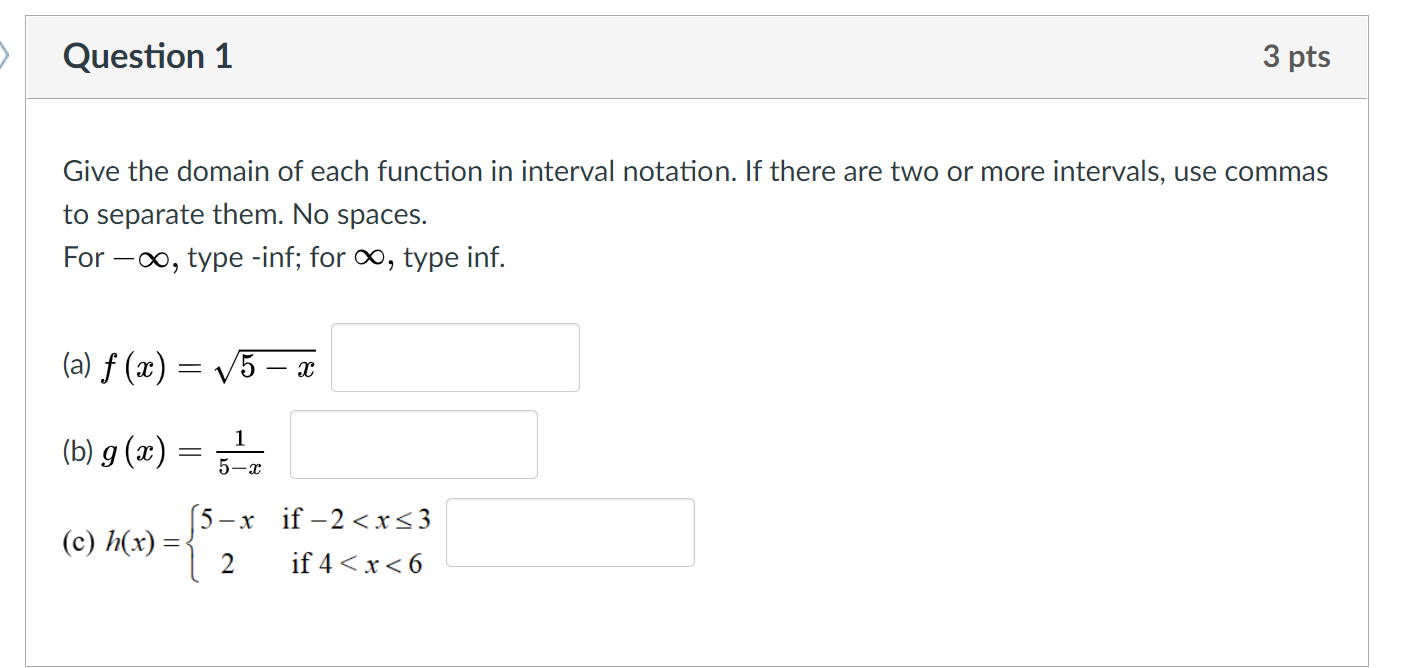
Task: Click the '5 − x' piece of h(x)
Action: 227,519
